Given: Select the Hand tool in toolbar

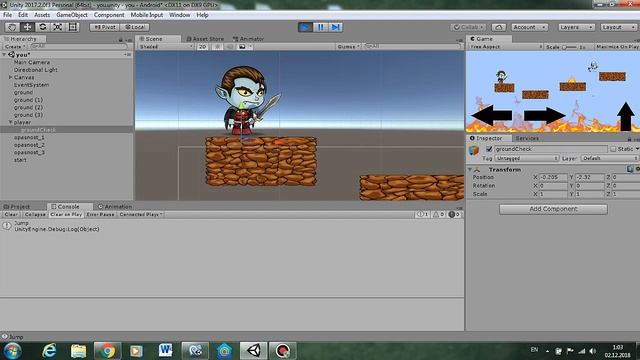Looking at the screenshot, I should 12,27.
